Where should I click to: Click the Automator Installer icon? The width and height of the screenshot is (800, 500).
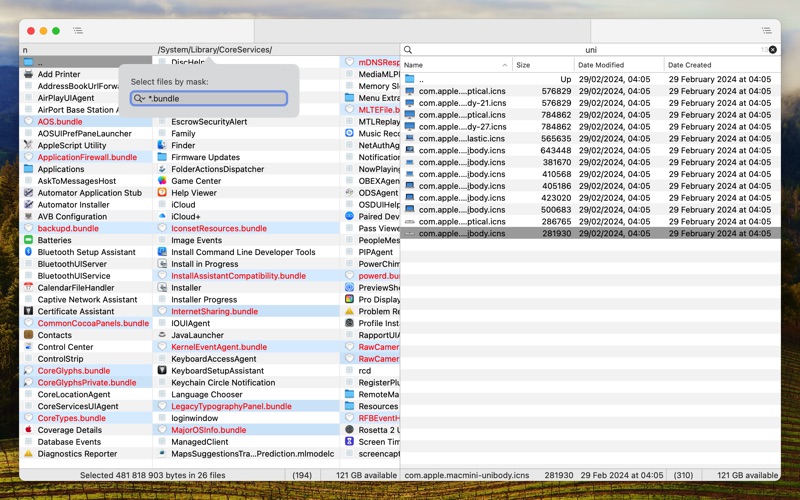pyautogui.click(x=29, y=205)
